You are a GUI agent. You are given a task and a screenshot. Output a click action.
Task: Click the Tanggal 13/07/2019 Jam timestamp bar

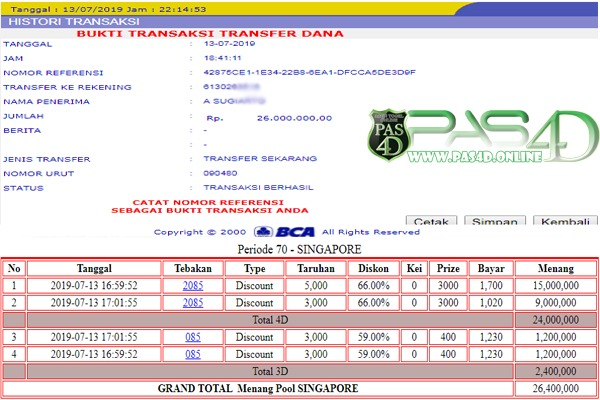click(x=108, y=9)
